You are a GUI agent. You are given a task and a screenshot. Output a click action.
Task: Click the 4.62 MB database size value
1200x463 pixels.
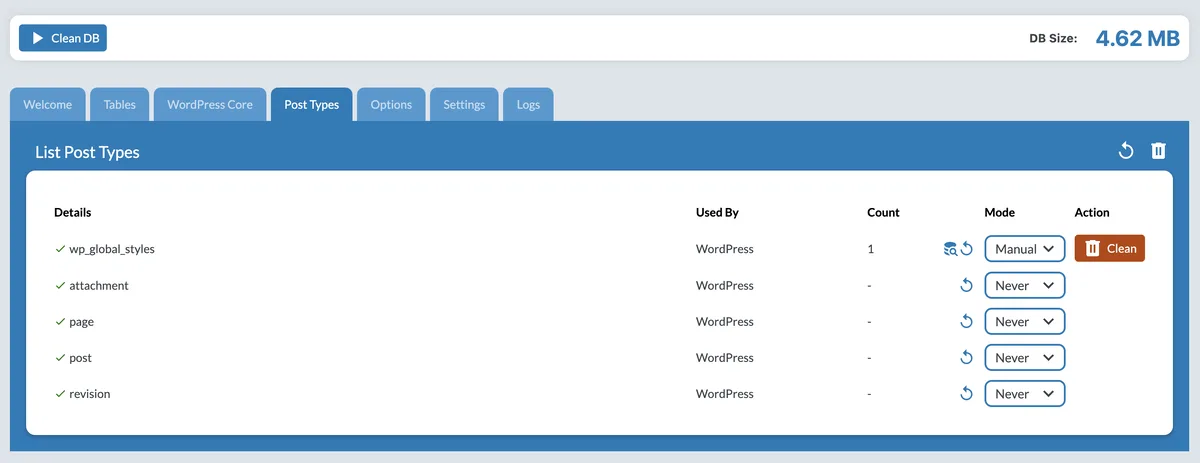point(1138,39)
